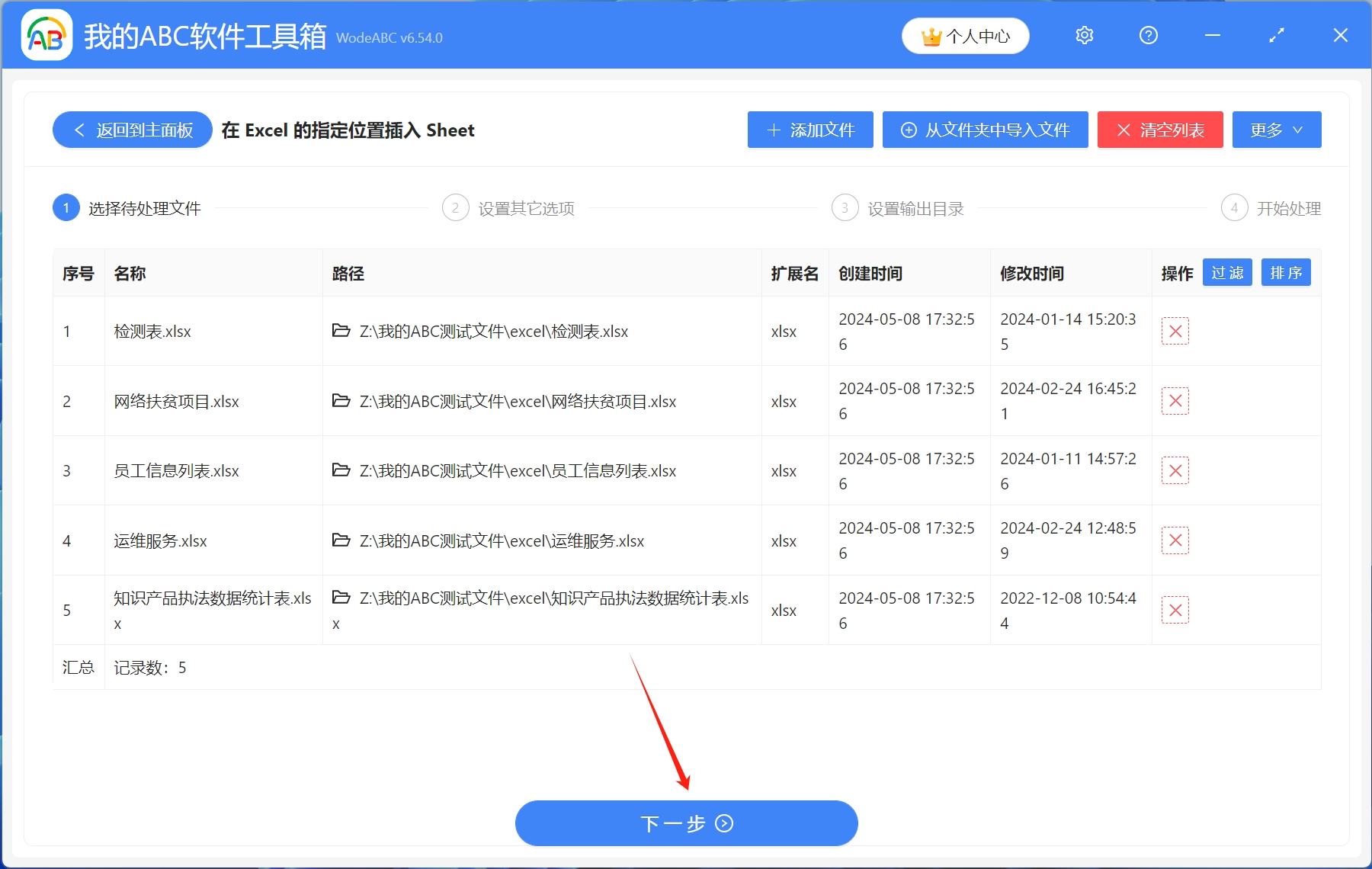Remove 检测表.xlsx with its red X

[x=1175, y=332]
